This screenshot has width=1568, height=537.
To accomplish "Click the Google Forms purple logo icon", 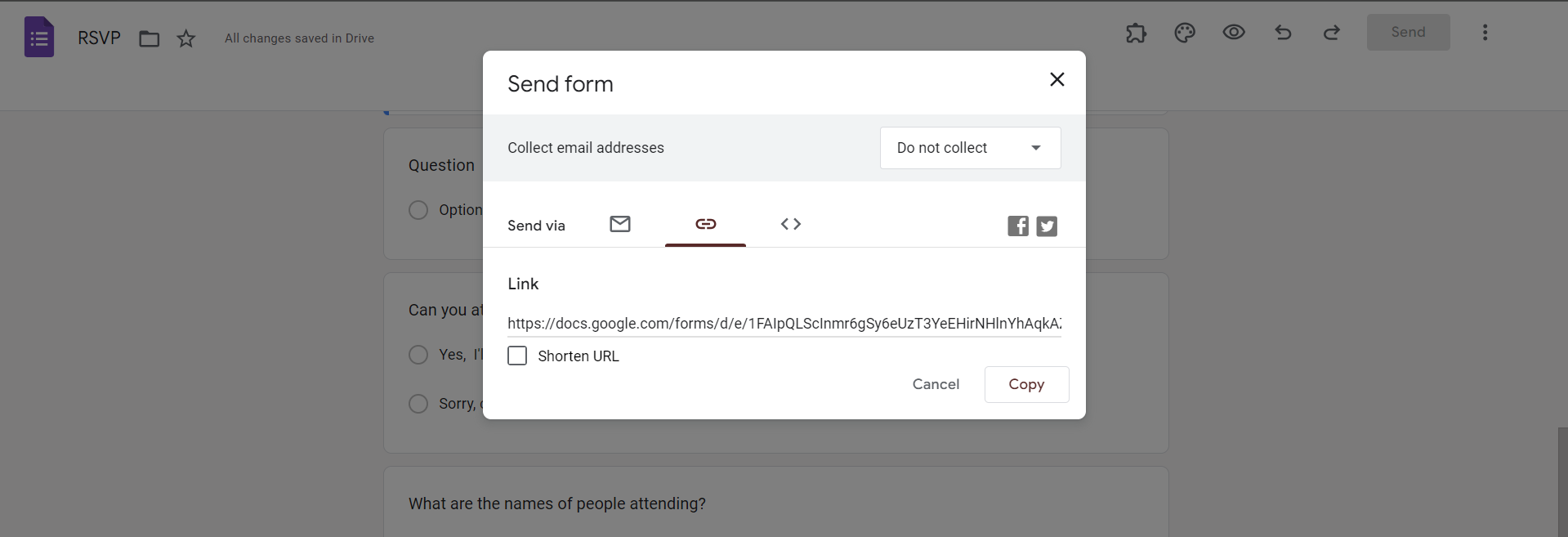I will pos(39,38).
